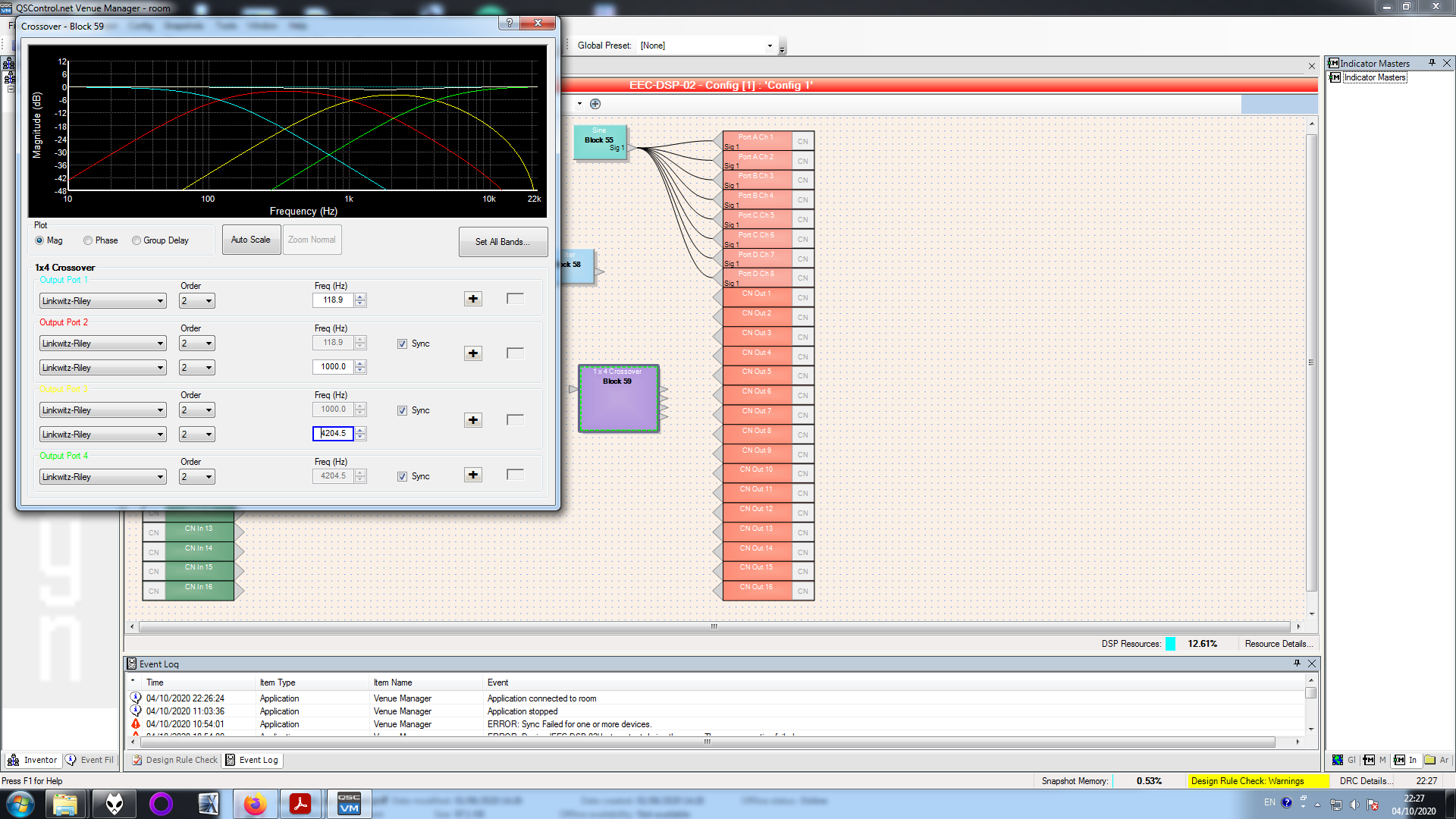Open Firefox from the taskbar
Image resolution: width=1456 pixels, height=819 pixels.
coord(255,804)
